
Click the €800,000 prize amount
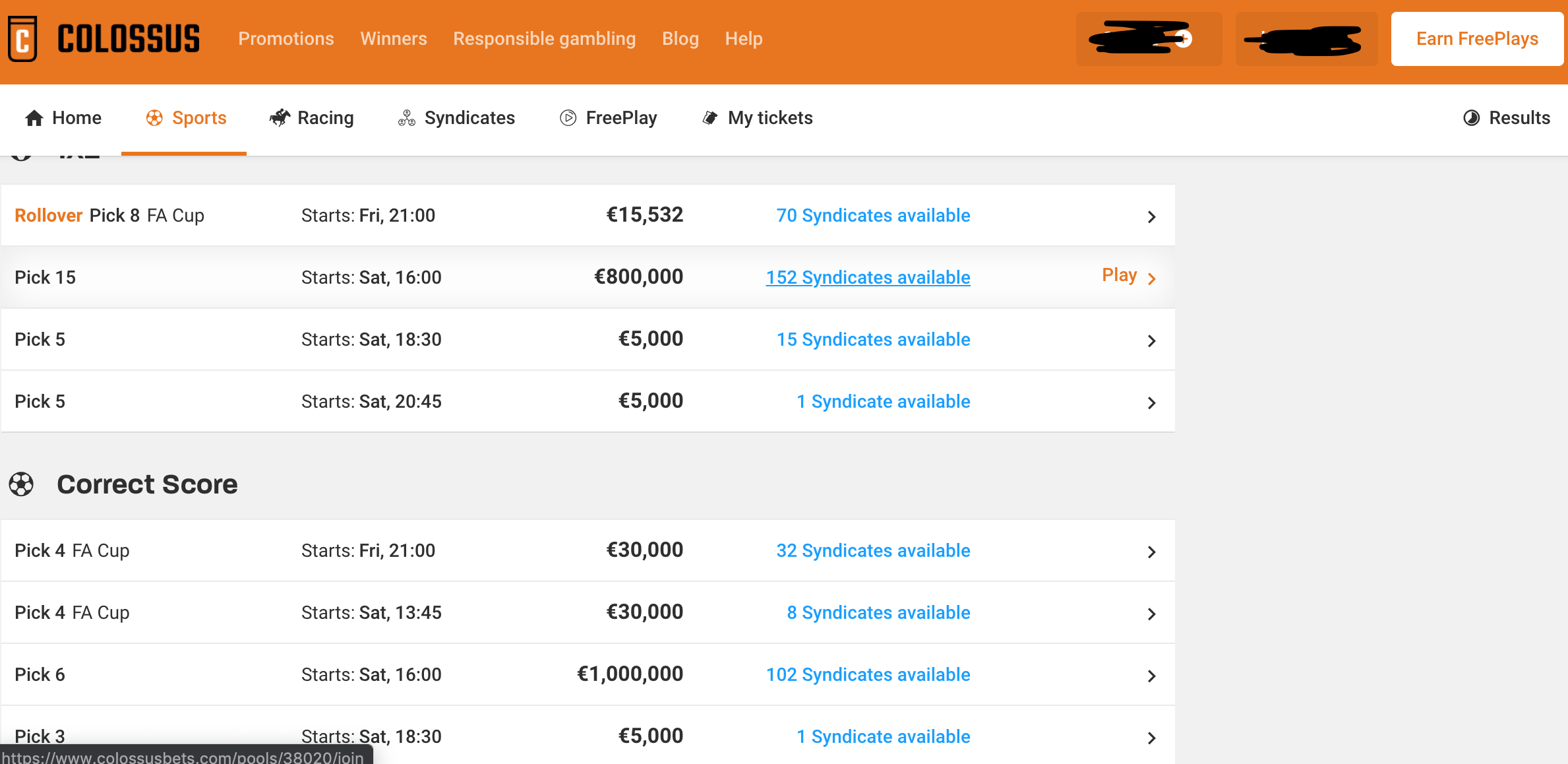[x=638, y=276]
